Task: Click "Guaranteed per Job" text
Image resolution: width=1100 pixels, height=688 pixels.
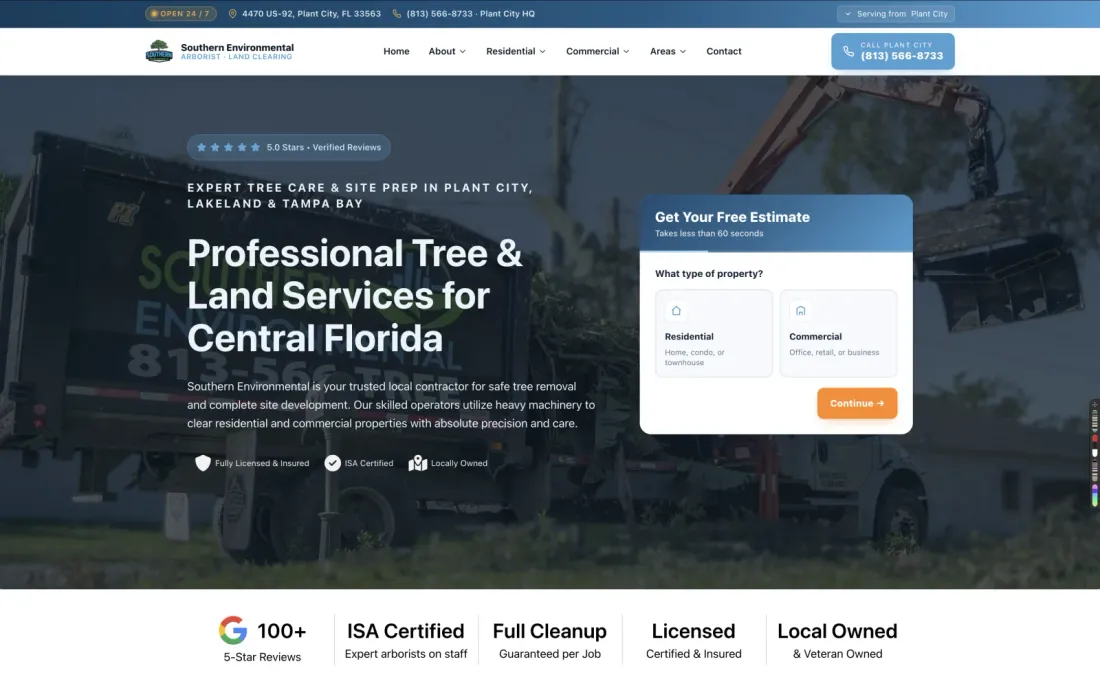Action: pos(550,654)
